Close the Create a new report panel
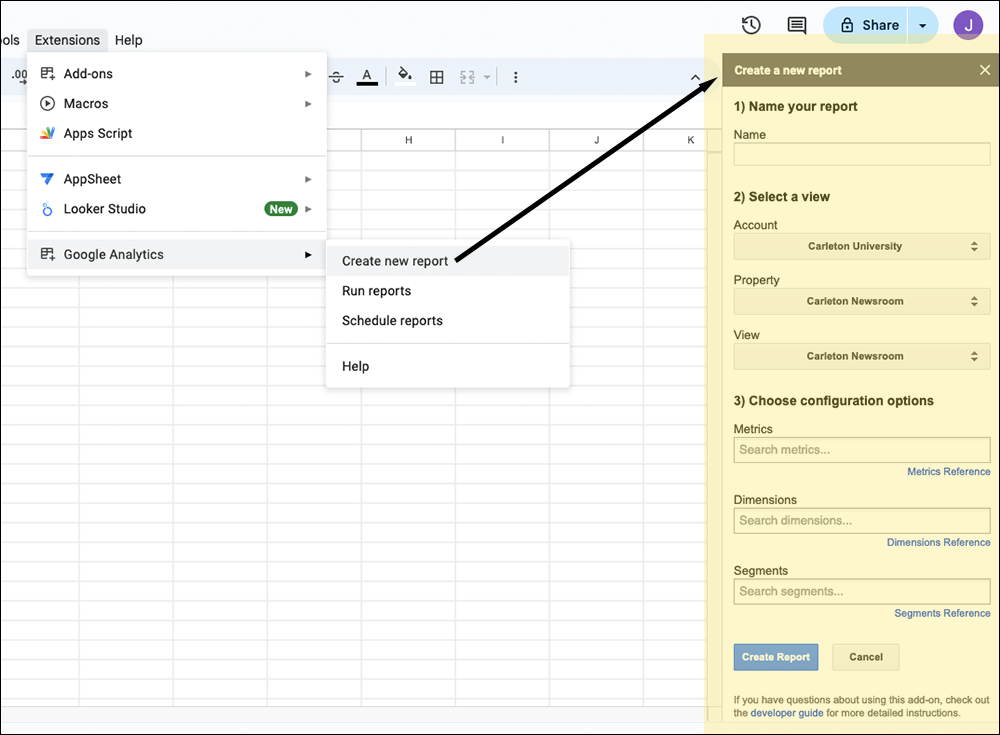Screen dimensions: 1000x735 pos(985,70)
